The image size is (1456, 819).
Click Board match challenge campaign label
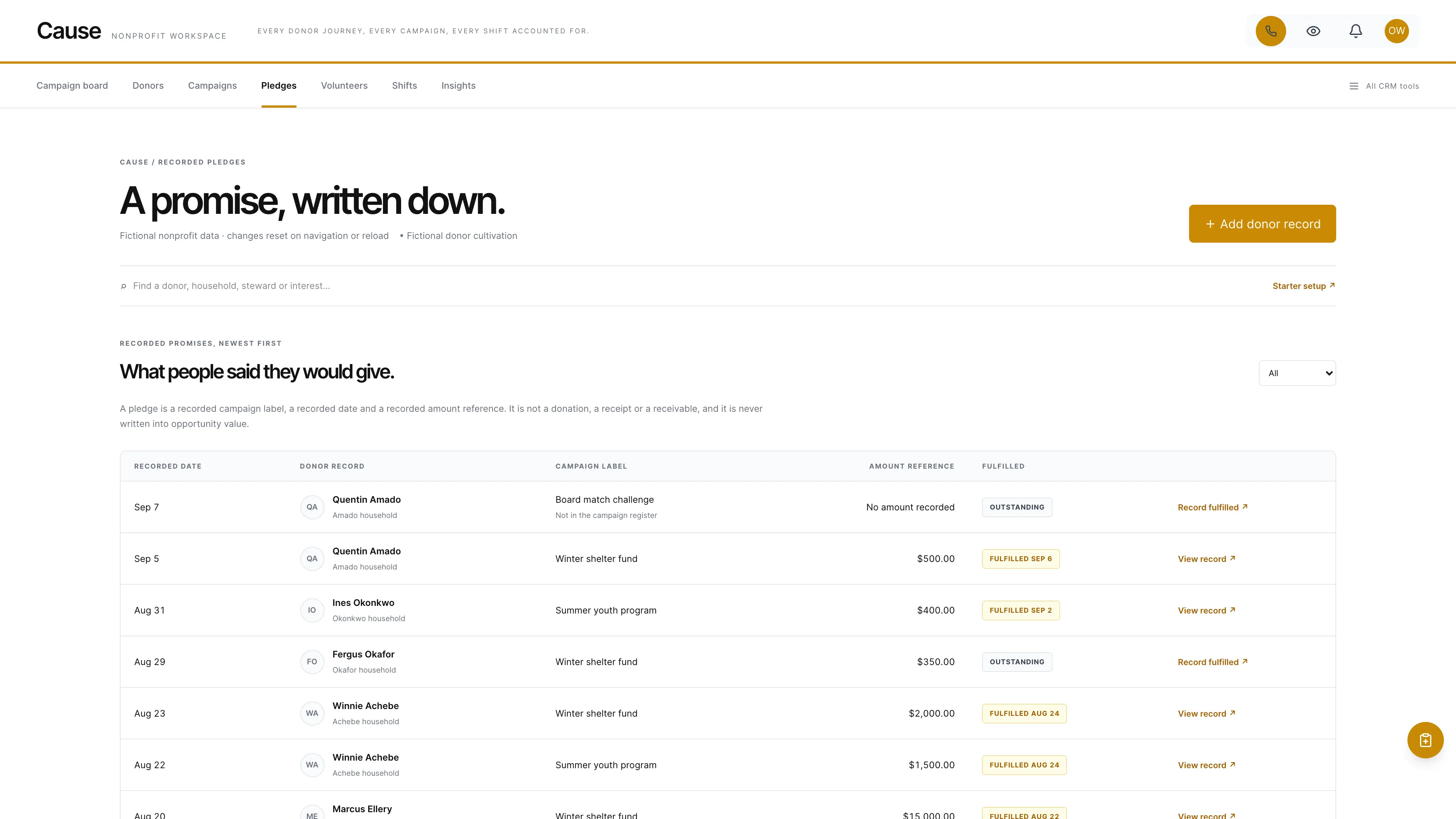pos(604,500)
